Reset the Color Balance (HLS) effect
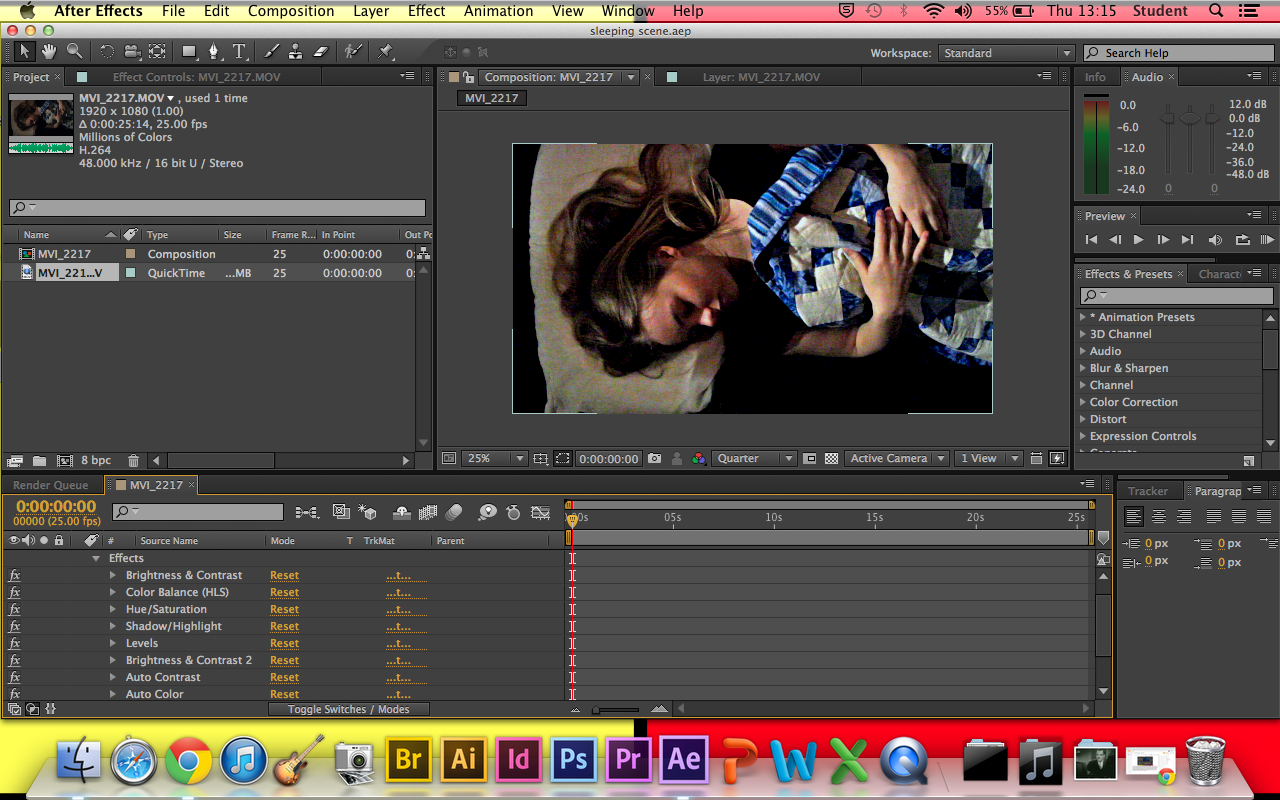Image resolution: width=1280 pixels, height=800 pixels. [284, 592]
